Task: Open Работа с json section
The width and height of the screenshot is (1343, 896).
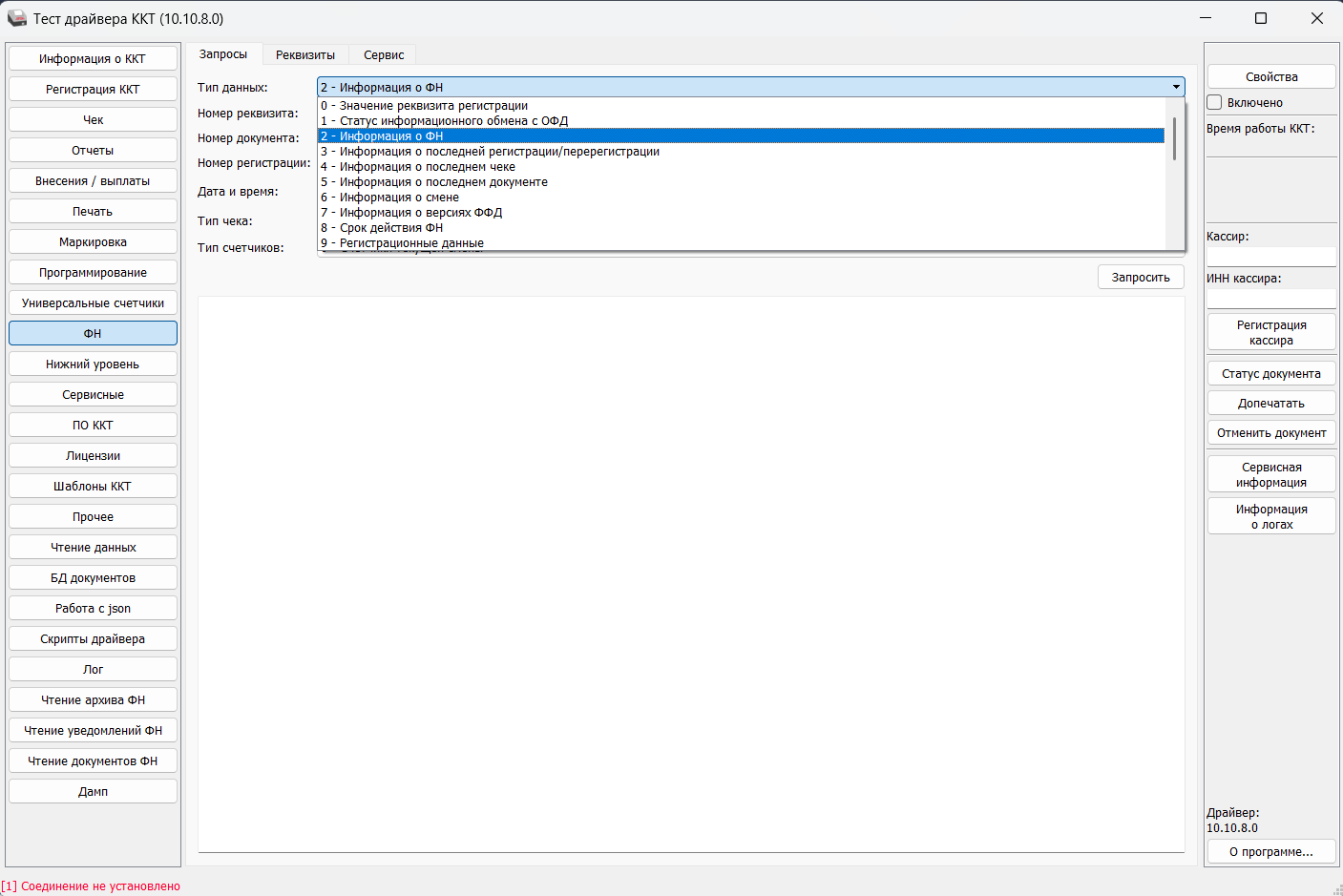Action: (x=93, y=608)
